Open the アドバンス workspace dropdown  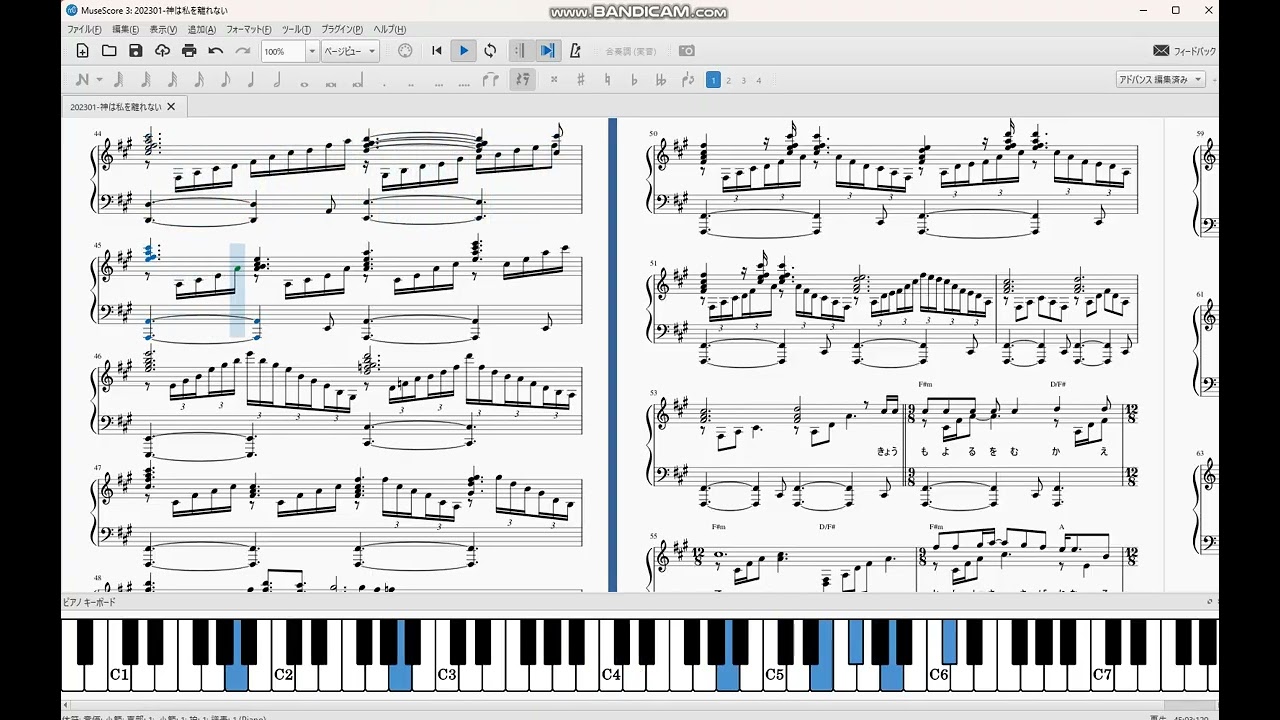tap(1161, 80)
